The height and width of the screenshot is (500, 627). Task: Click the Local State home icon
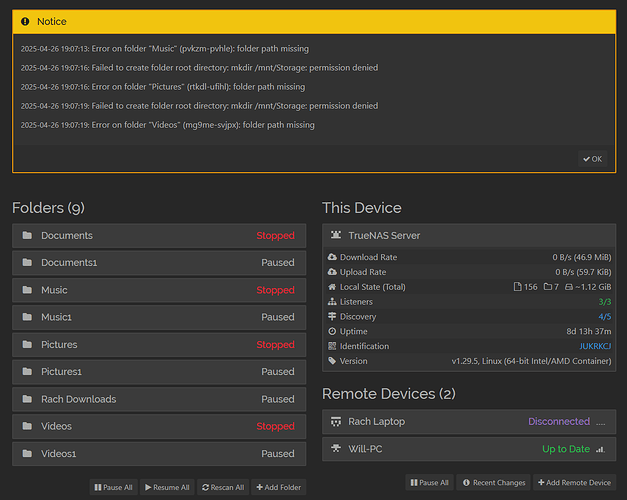click(332, 286)
